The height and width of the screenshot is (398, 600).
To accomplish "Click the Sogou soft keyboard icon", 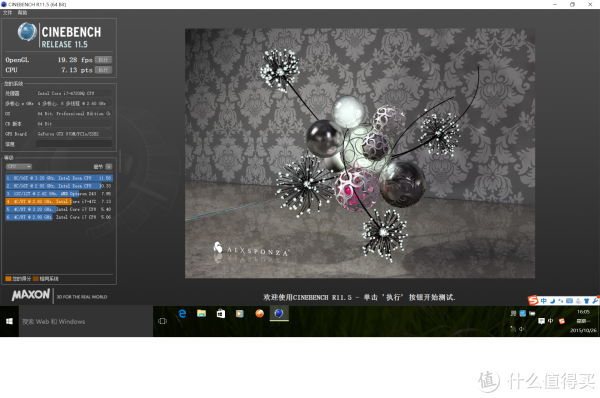I will click(x=569, y=301).
